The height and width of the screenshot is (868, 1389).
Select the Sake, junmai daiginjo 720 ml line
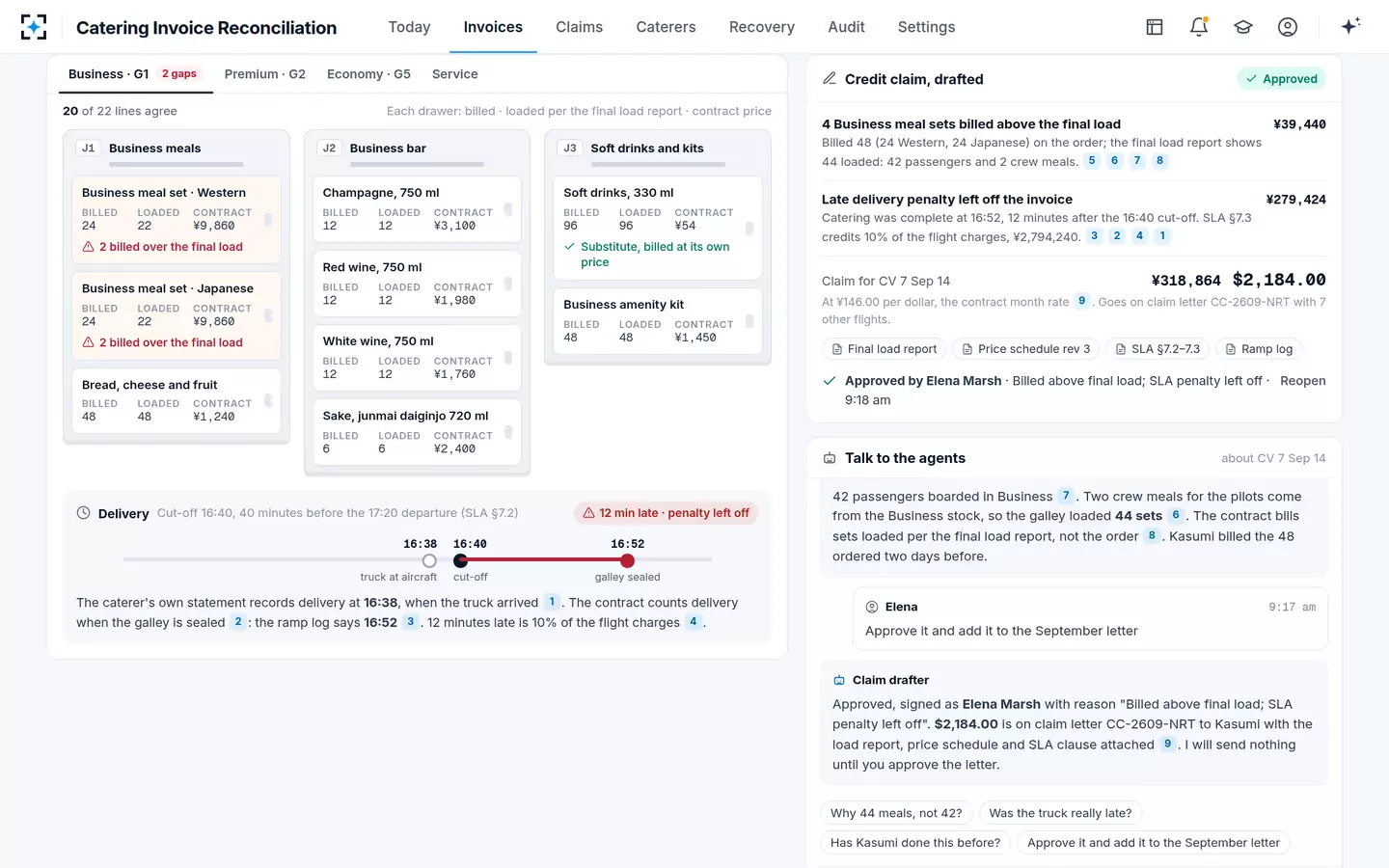[x=417, y=432]
